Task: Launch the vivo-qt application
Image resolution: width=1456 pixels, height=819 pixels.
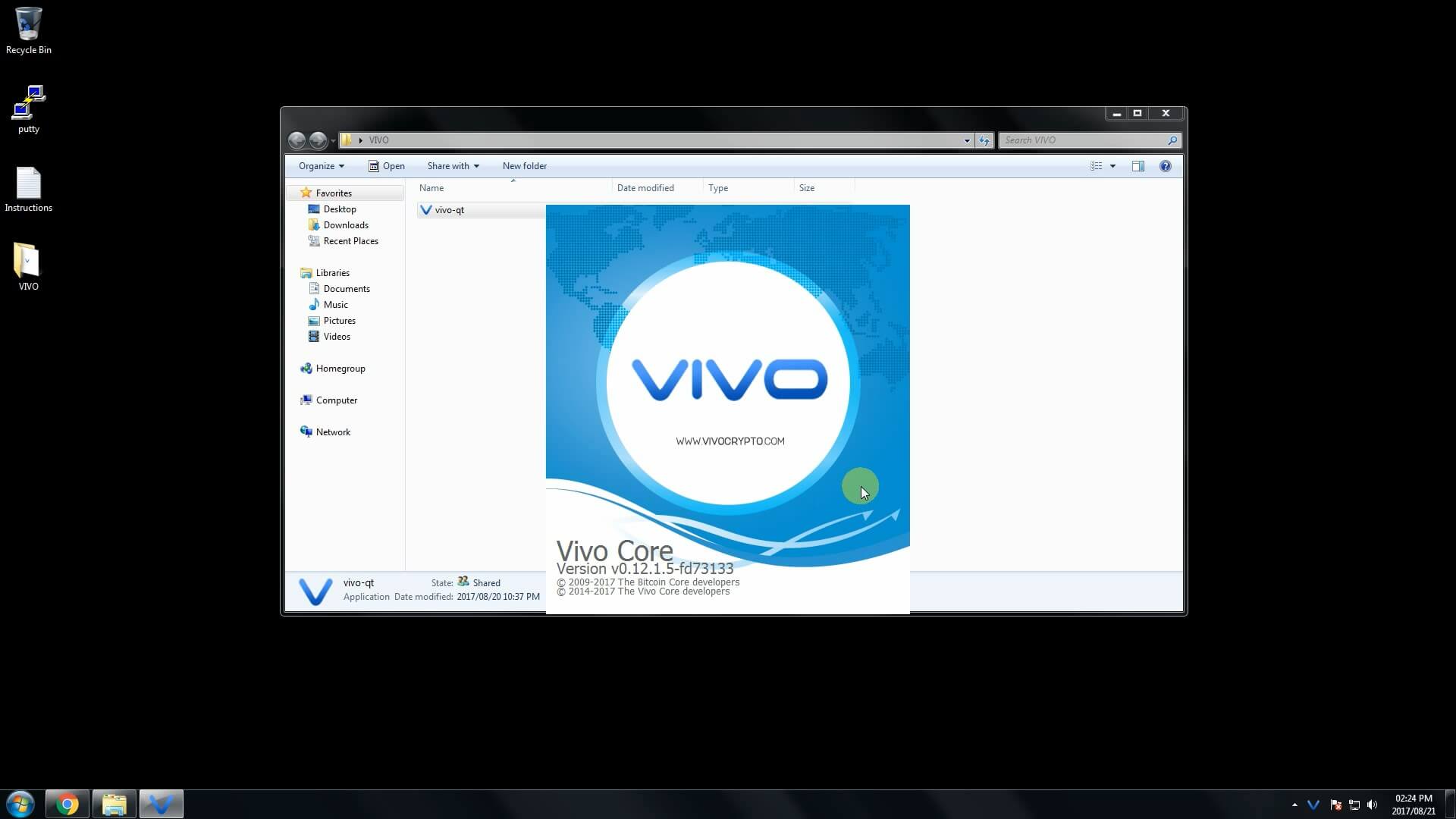Action: tap(449, 210)
